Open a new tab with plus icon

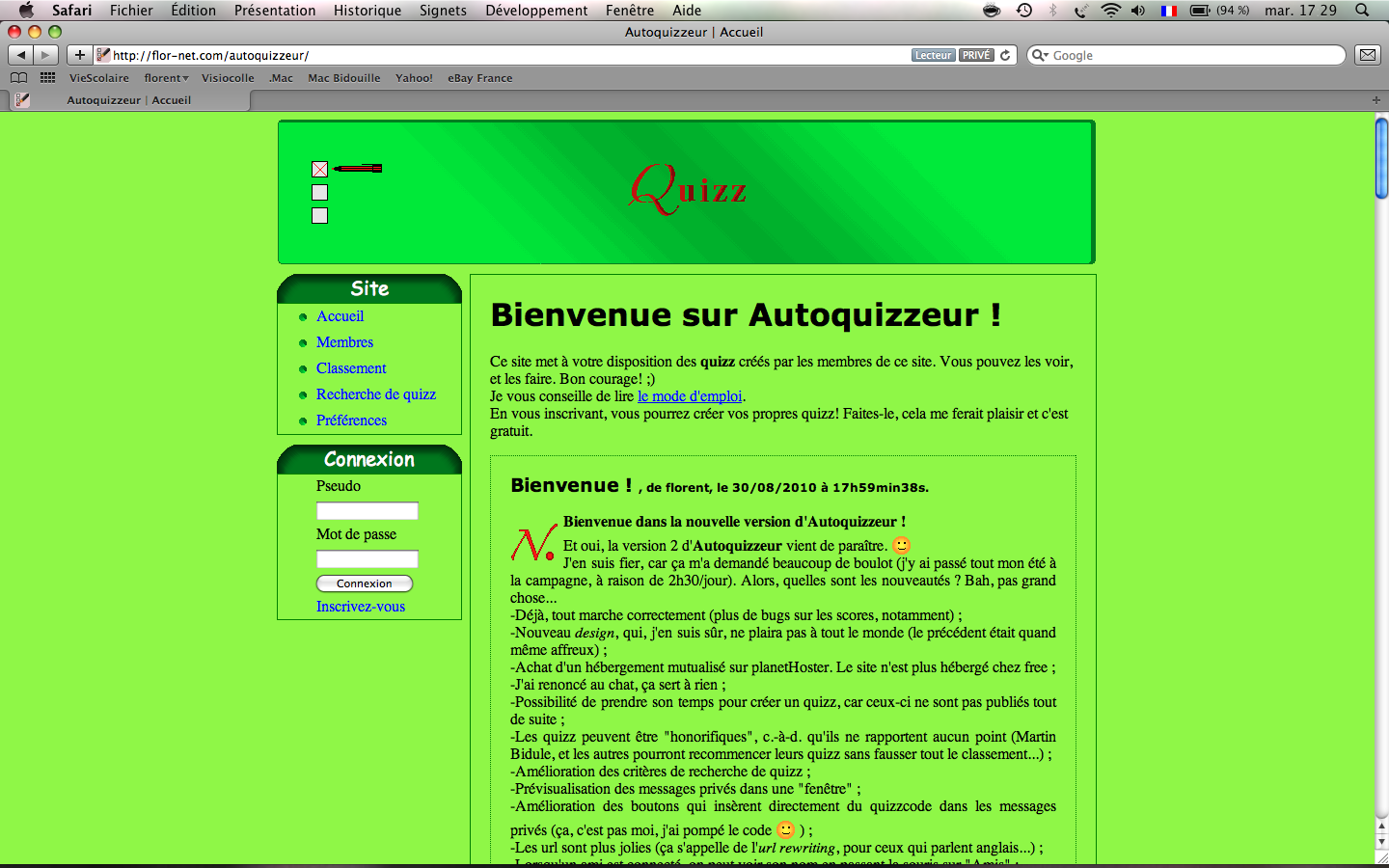tap(1375, 100)
